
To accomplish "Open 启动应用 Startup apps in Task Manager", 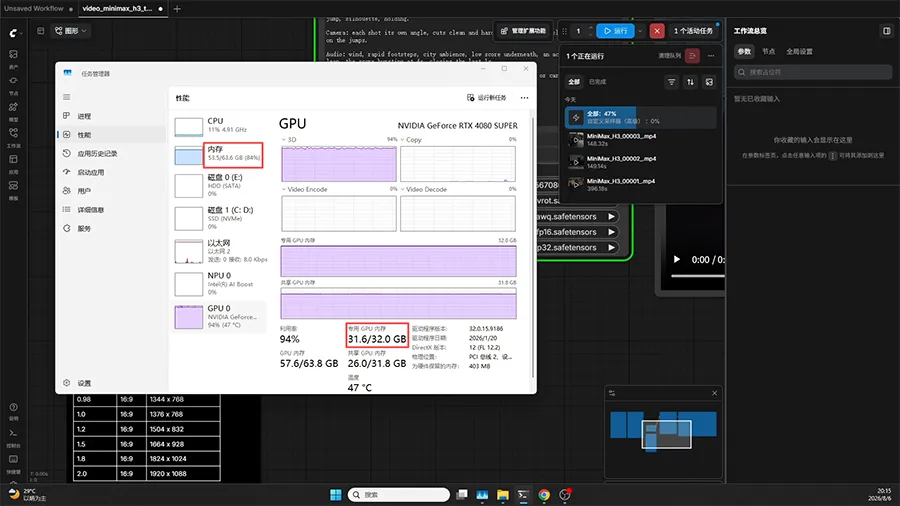I will [112, 172].
